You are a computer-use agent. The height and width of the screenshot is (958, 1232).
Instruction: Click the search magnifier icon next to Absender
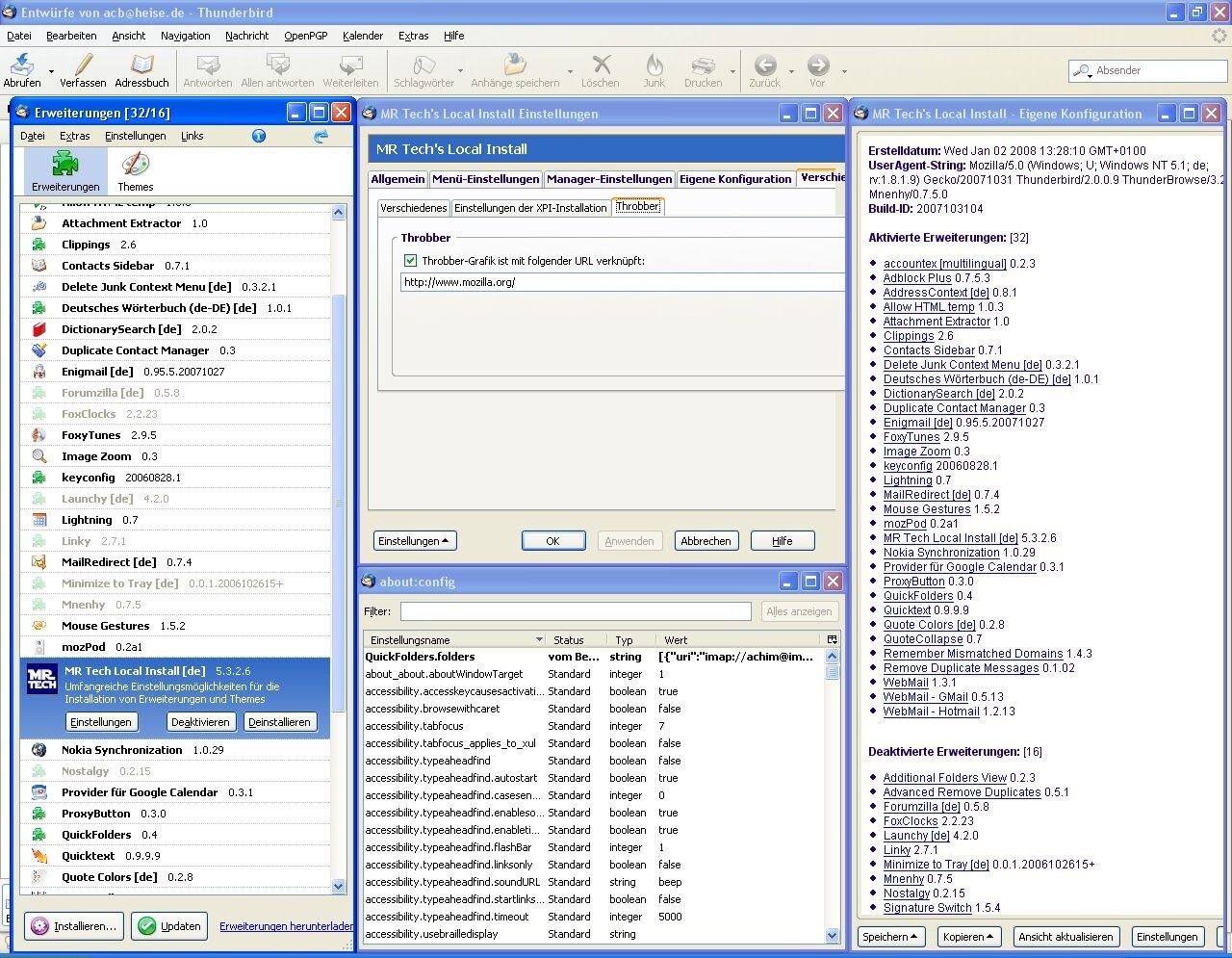pos(1083,70)
